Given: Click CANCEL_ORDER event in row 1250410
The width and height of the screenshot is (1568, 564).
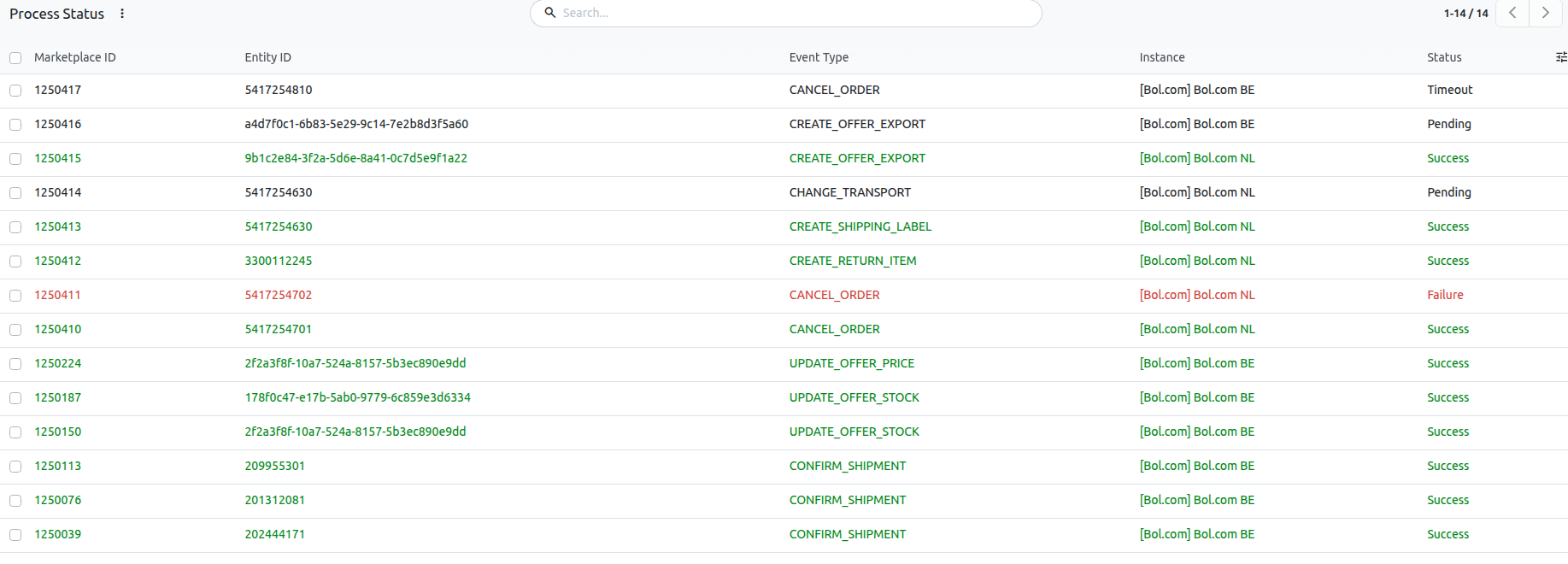Looking at the screenshot, I should coord(835,329).
